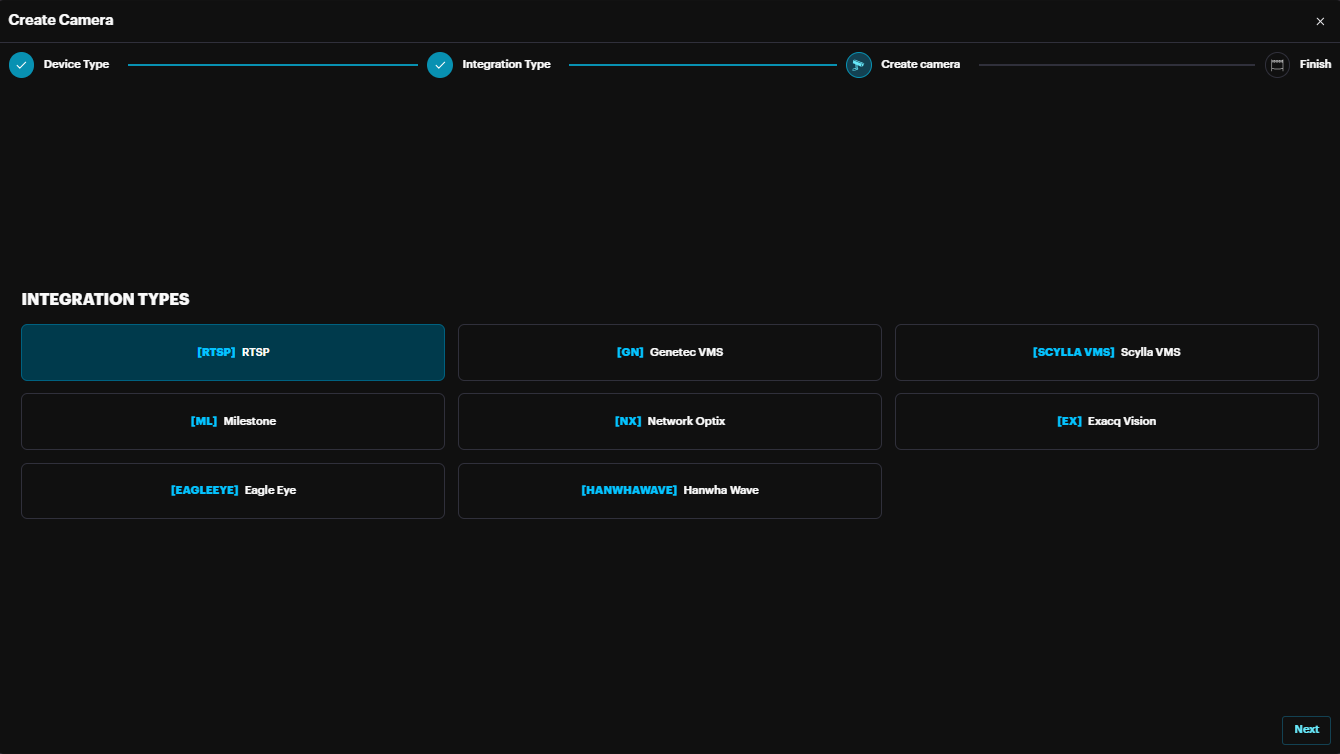Click the Device Type step checkmark icon
Image resolution: width=1340 pixels, height=754 pixels.
pyautogui.click(x=21, y=65)
